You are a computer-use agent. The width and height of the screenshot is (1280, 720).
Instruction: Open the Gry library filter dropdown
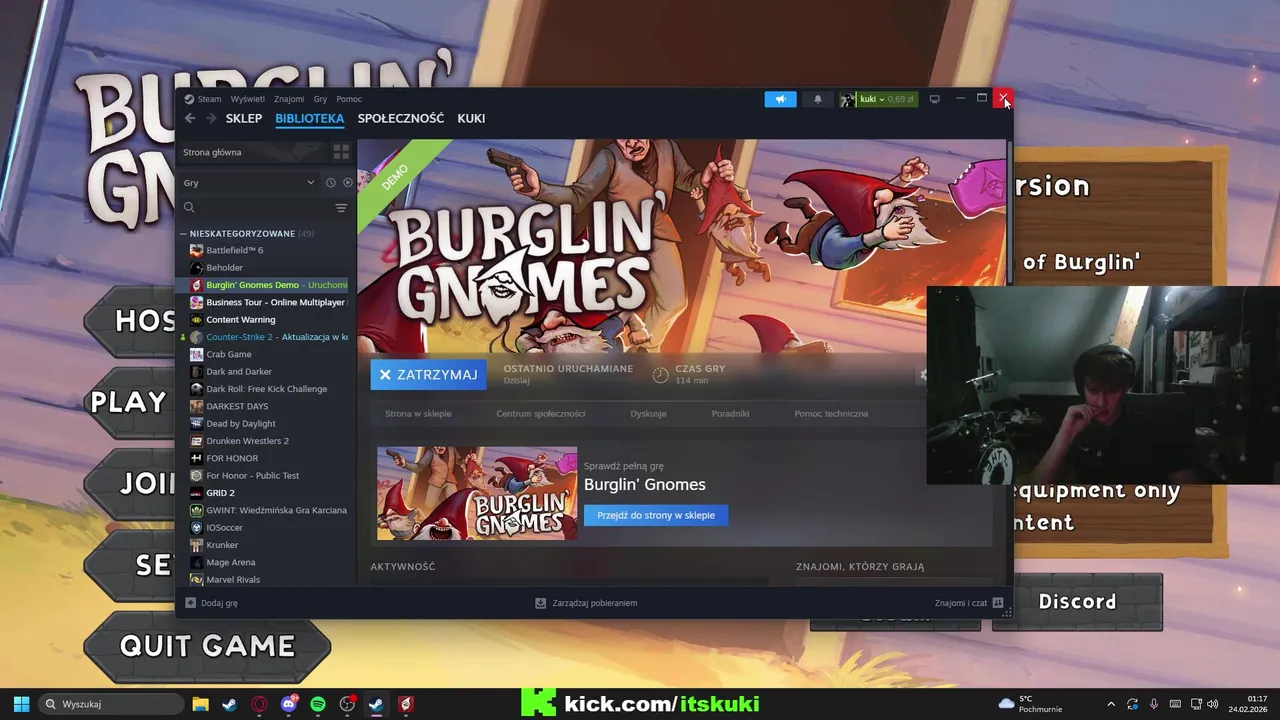(249, 183)
